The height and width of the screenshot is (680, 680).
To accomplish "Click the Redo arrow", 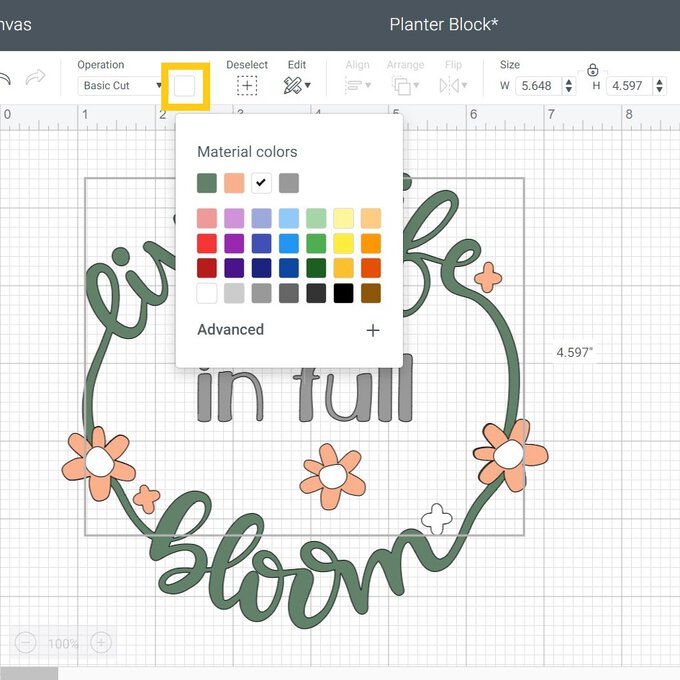I will tap(36, 79).
